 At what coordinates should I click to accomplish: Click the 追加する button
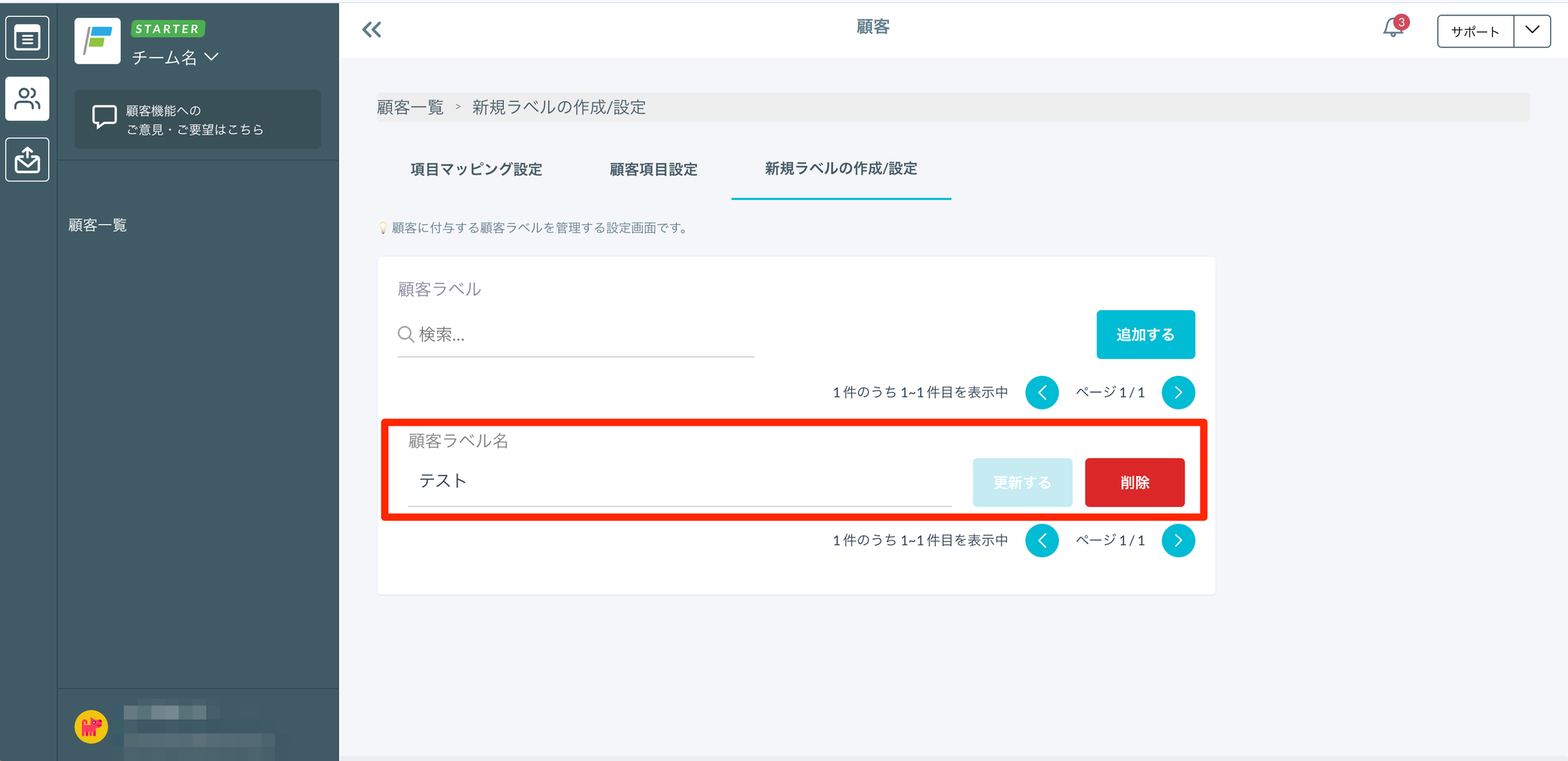[1145, 335]
